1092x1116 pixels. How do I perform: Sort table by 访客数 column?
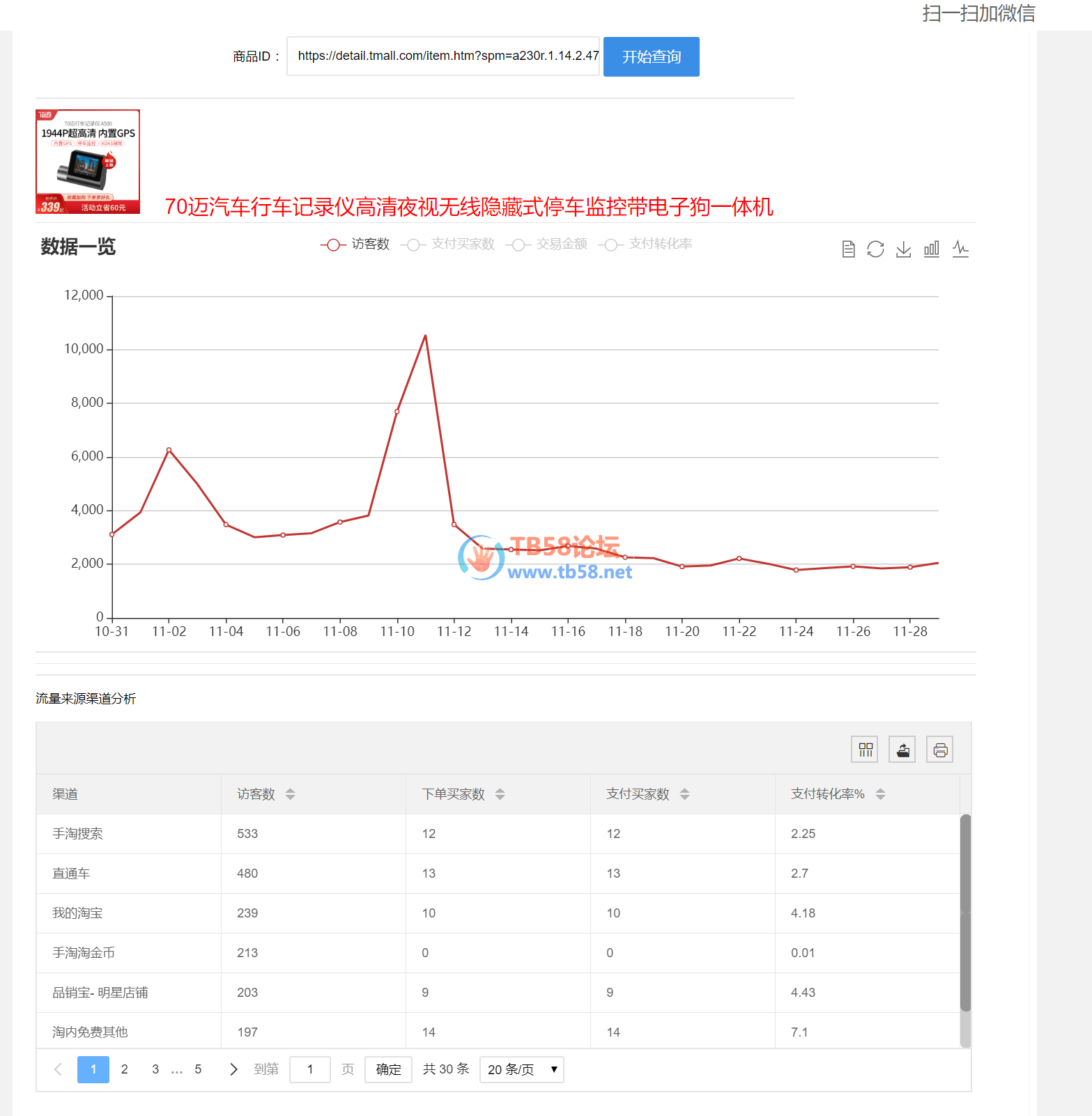(291, 794)
